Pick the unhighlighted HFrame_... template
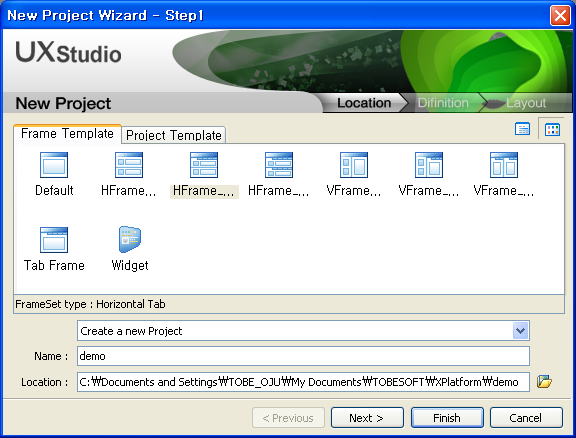 tap(279, 174)
